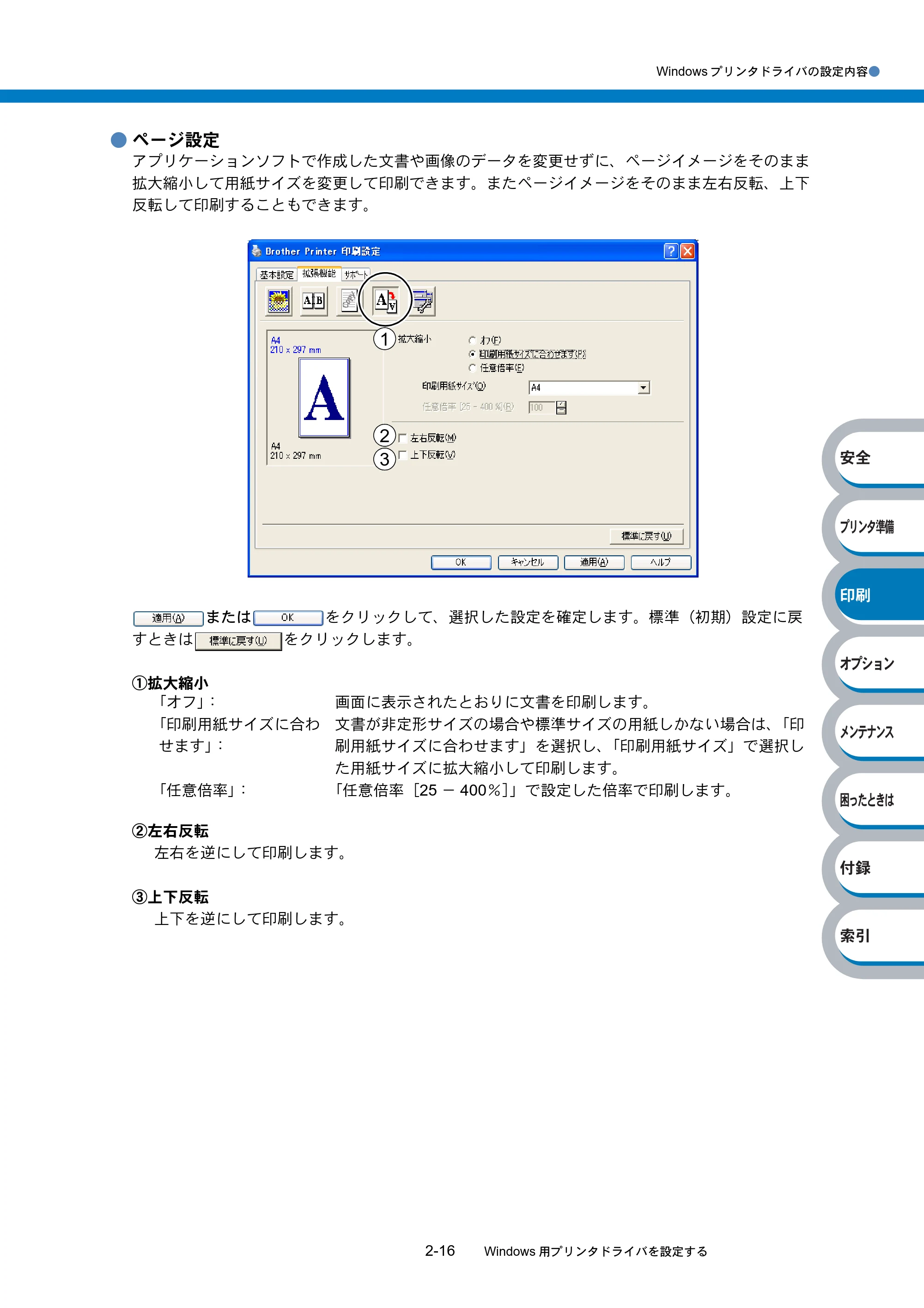Click the キャンセル button

click(x=528, y=562)
